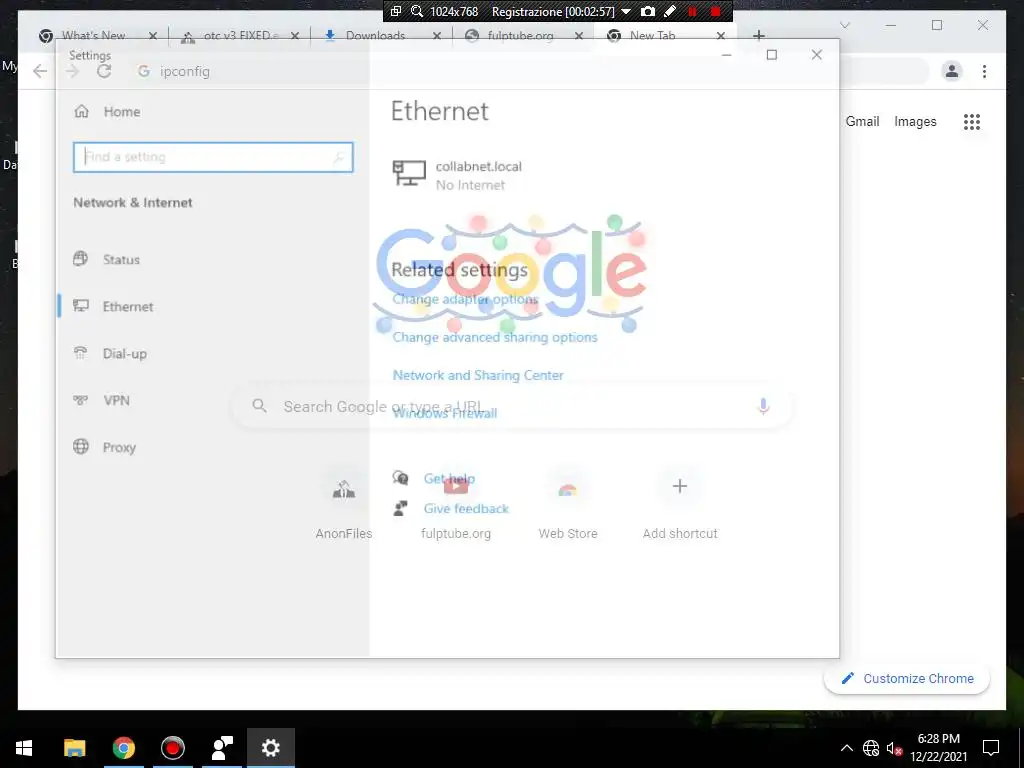
Task: Switch to otc v3 FIXED tab
Action: click(x=241, y=35)
